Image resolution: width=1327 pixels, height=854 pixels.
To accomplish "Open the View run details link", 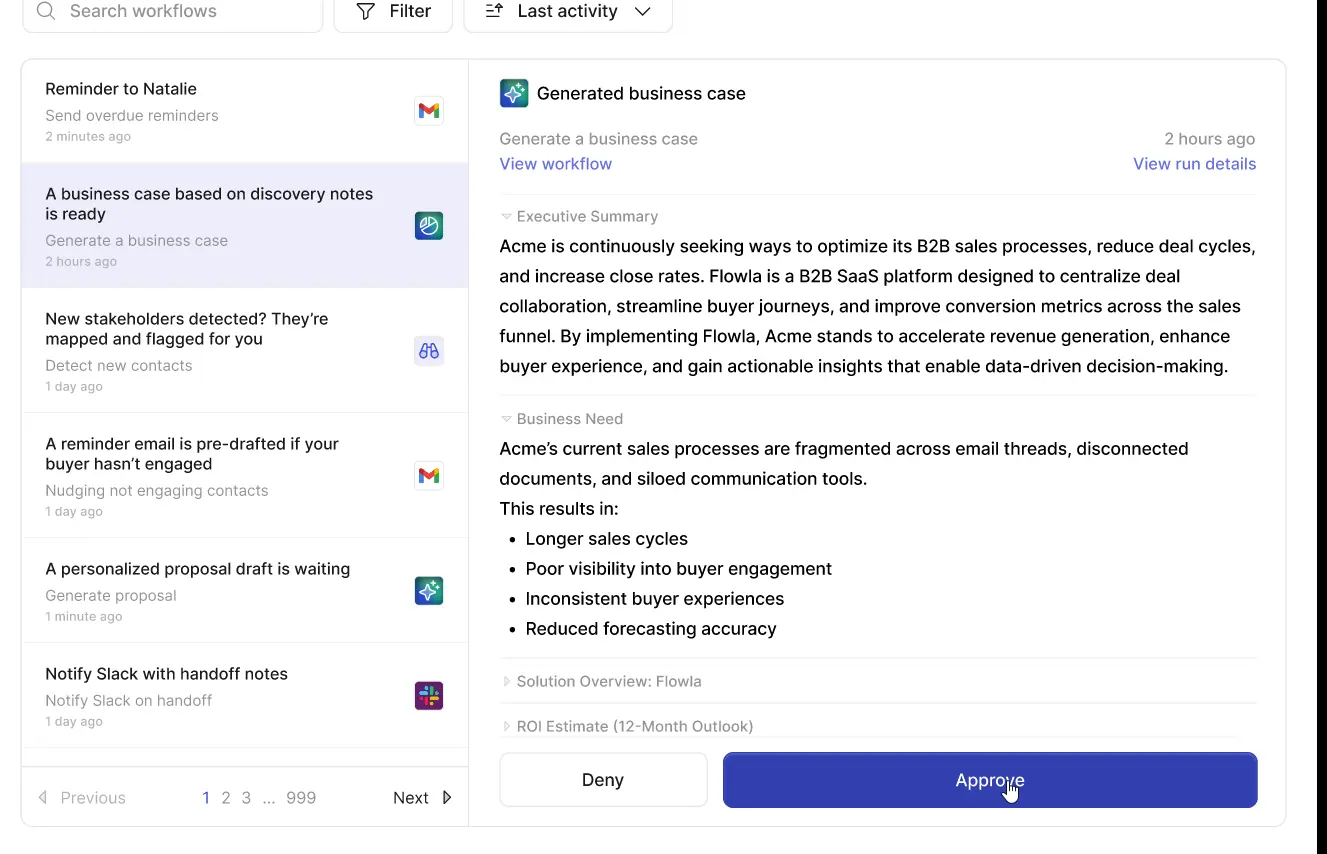I will pos(1194,164).
